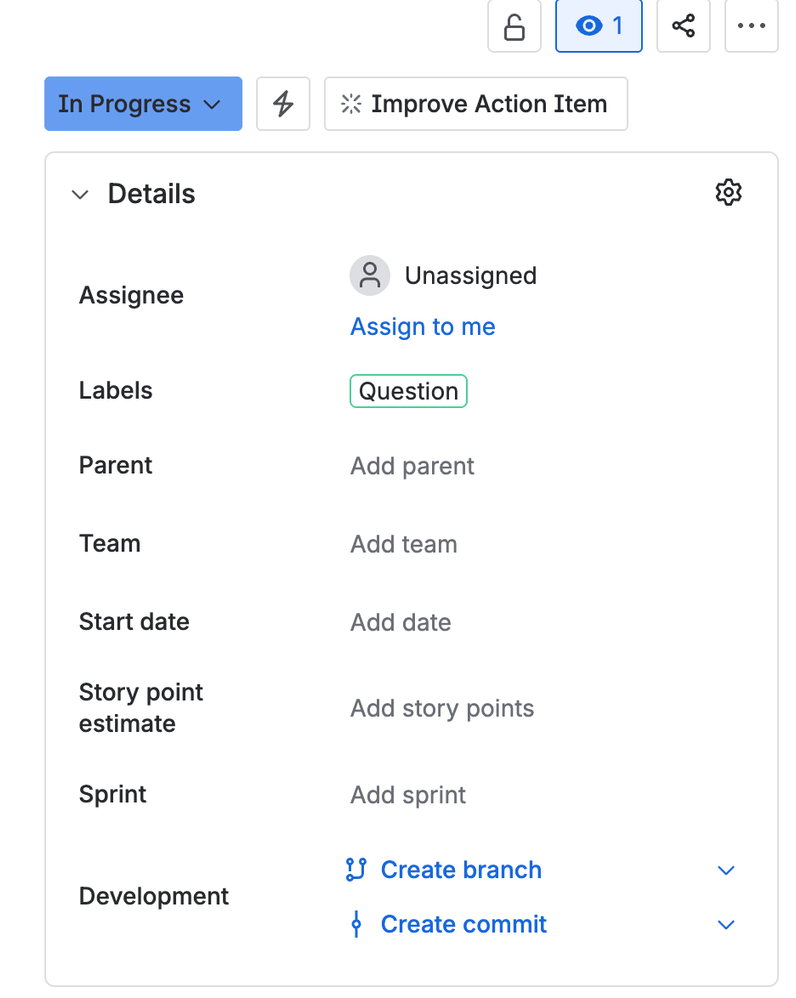Click the share icon
The width and height of the screenshot is (796, 998).
[683, 27]
